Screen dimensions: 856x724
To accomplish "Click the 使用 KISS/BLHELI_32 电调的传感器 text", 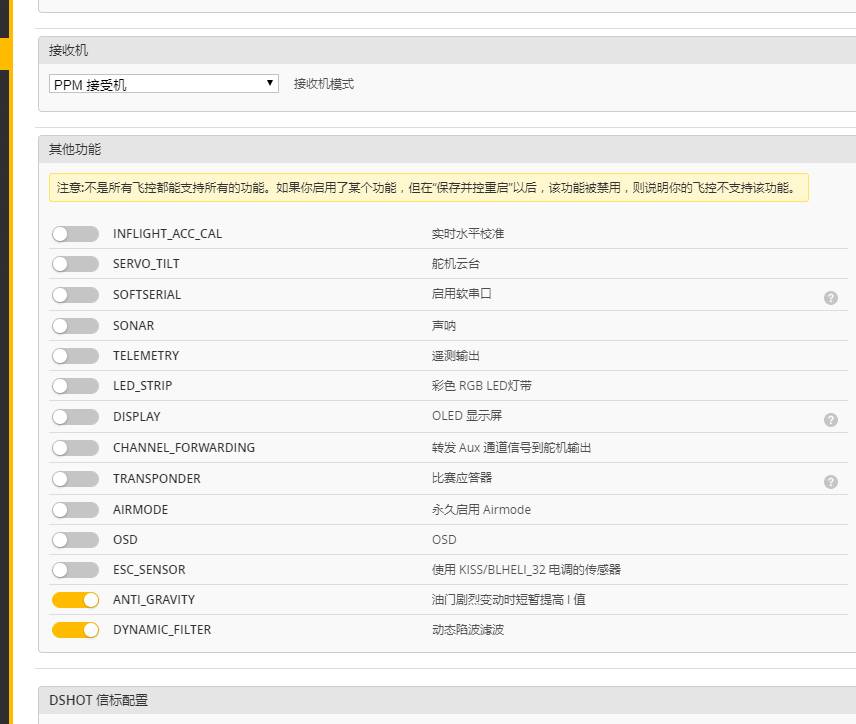I will coord(526,570).
